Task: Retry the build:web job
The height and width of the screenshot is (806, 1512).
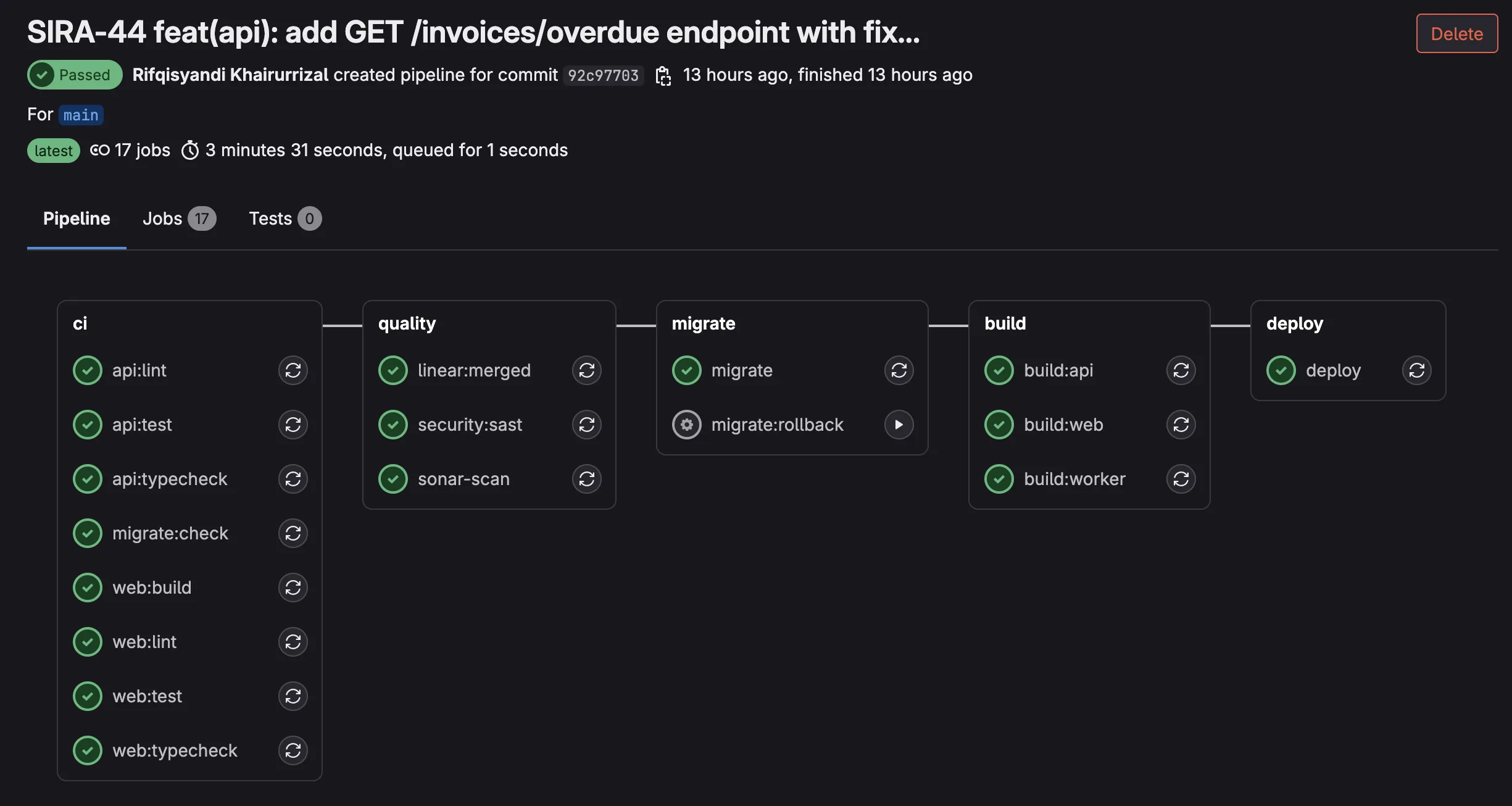Action: click(1181, 425)
